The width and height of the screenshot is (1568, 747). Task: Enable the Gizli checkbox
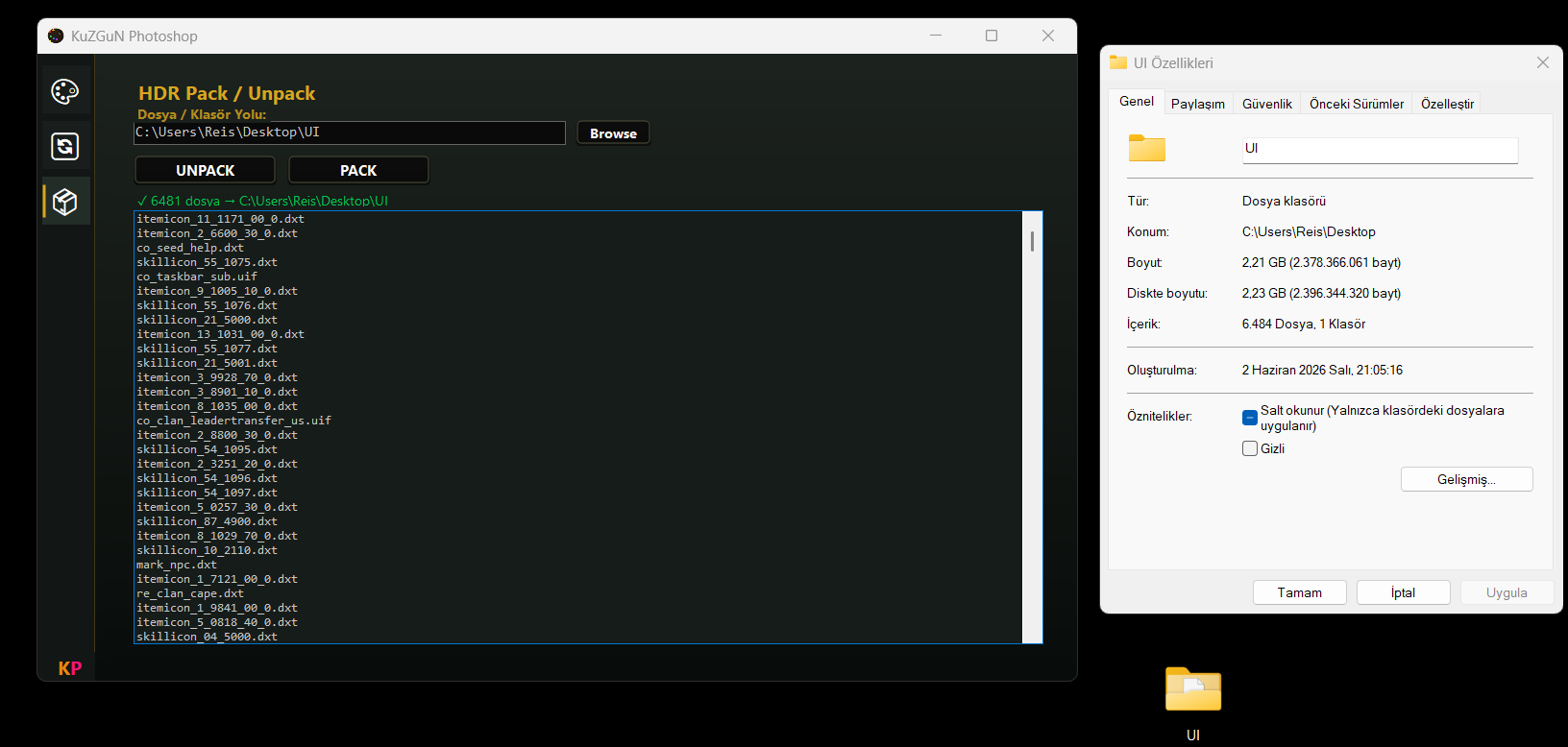[1250, 448]
